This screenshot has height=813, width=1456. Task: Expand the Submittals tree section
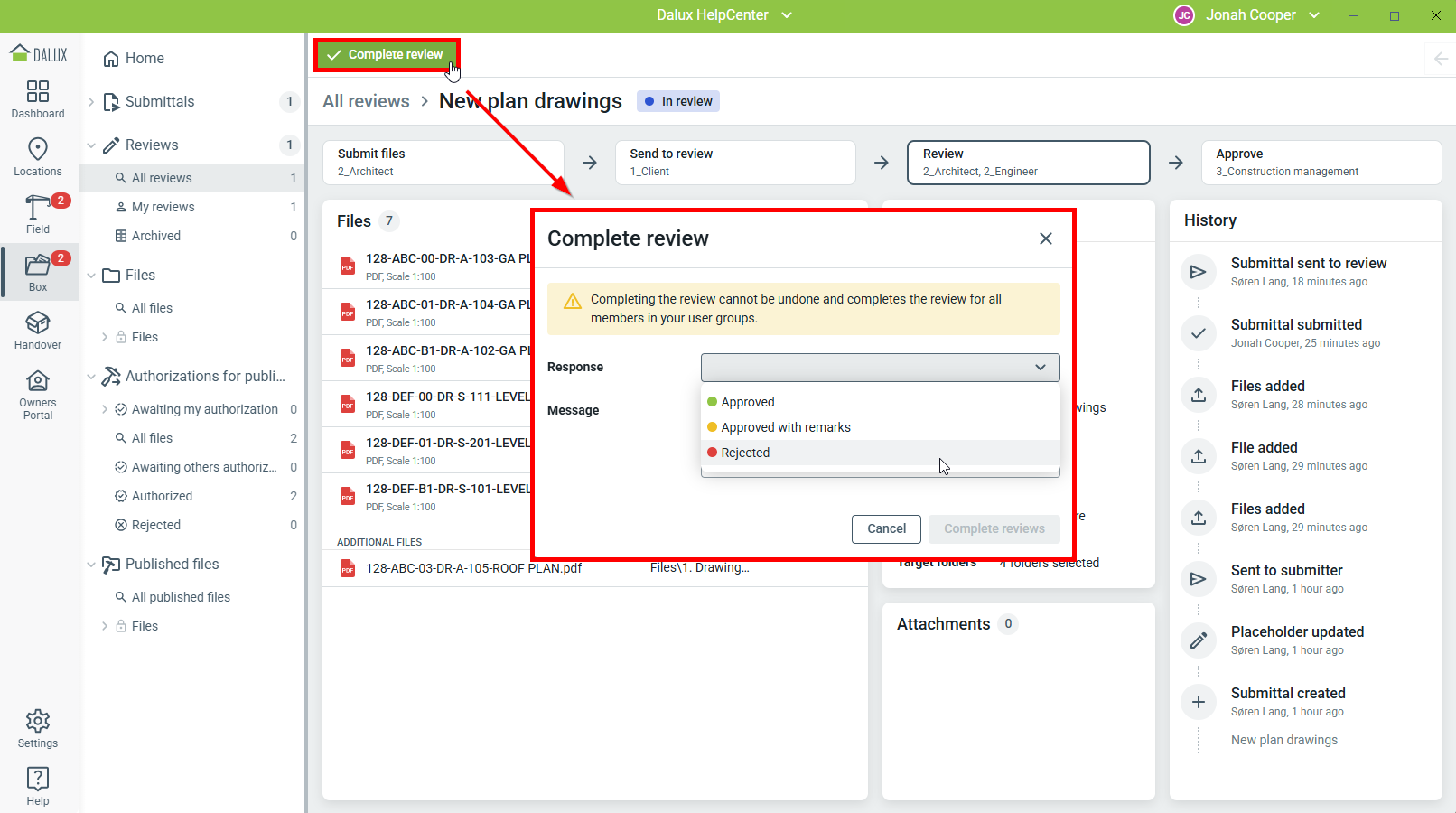tap(91, 102)
